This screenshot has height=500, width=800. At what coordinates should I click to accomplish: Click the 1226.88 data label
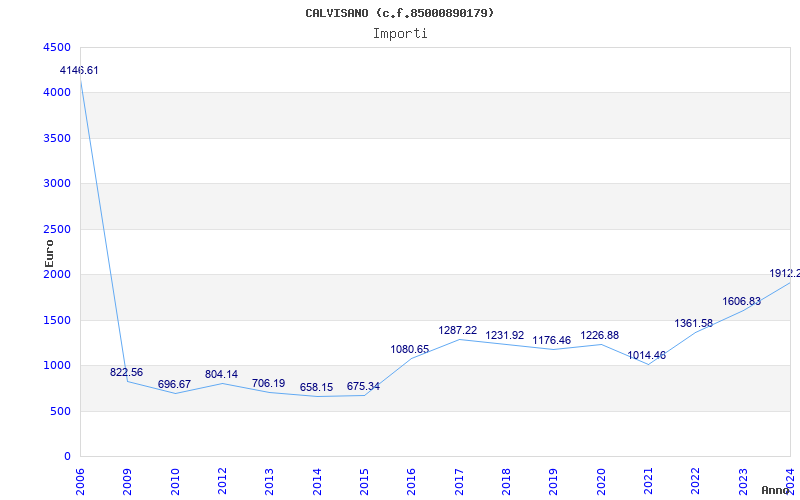coord(599,336)
